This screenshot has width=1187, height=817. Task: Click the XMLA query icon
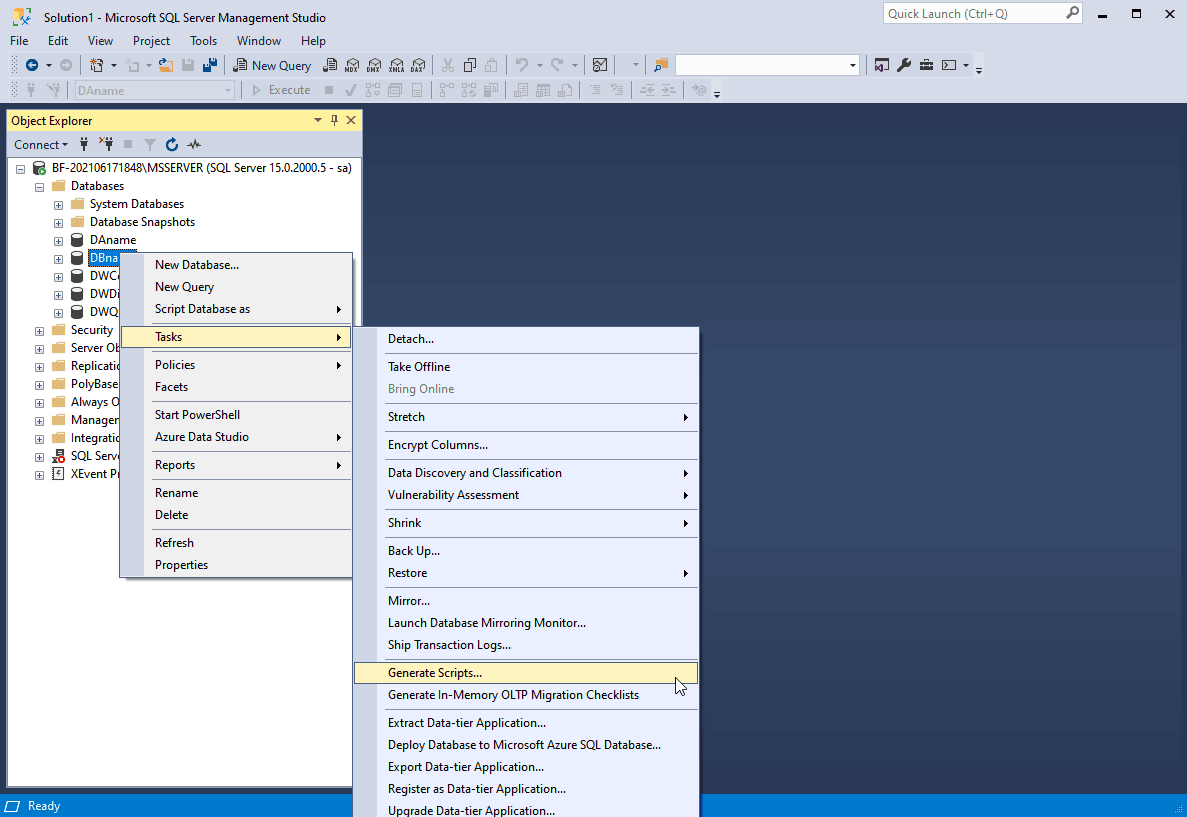(x=397, y=65)
